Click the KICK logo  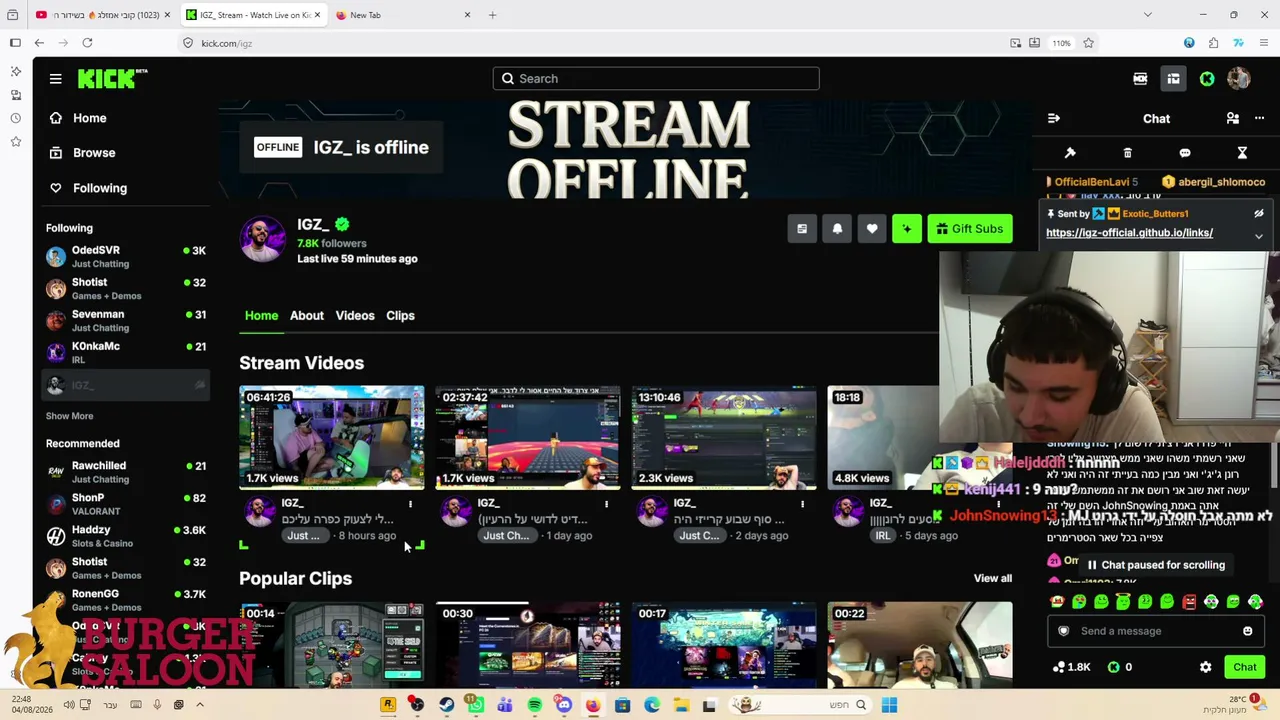(111, 79)
